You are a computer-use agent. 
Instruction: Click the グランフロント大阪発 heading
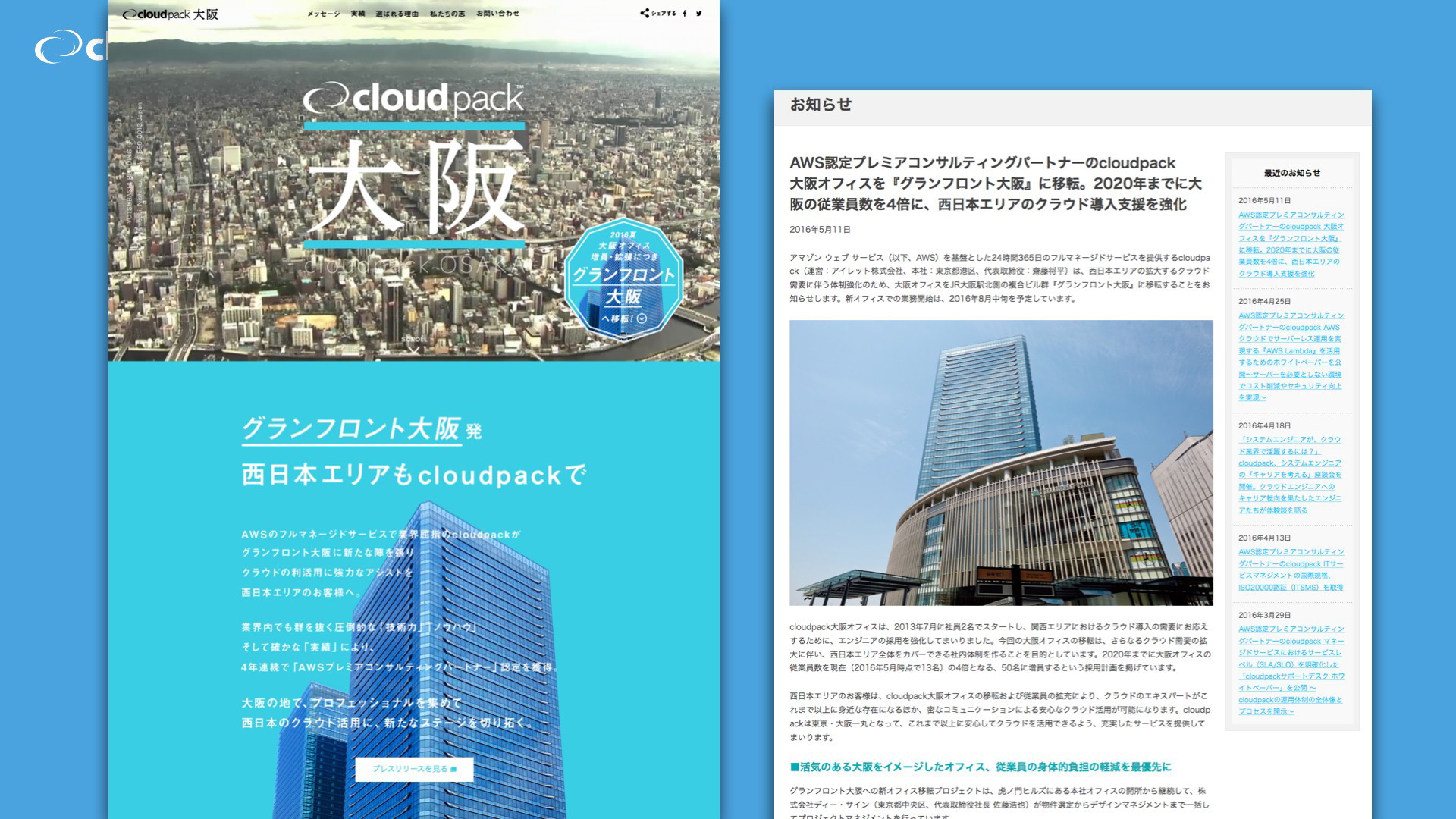[362, 429]
